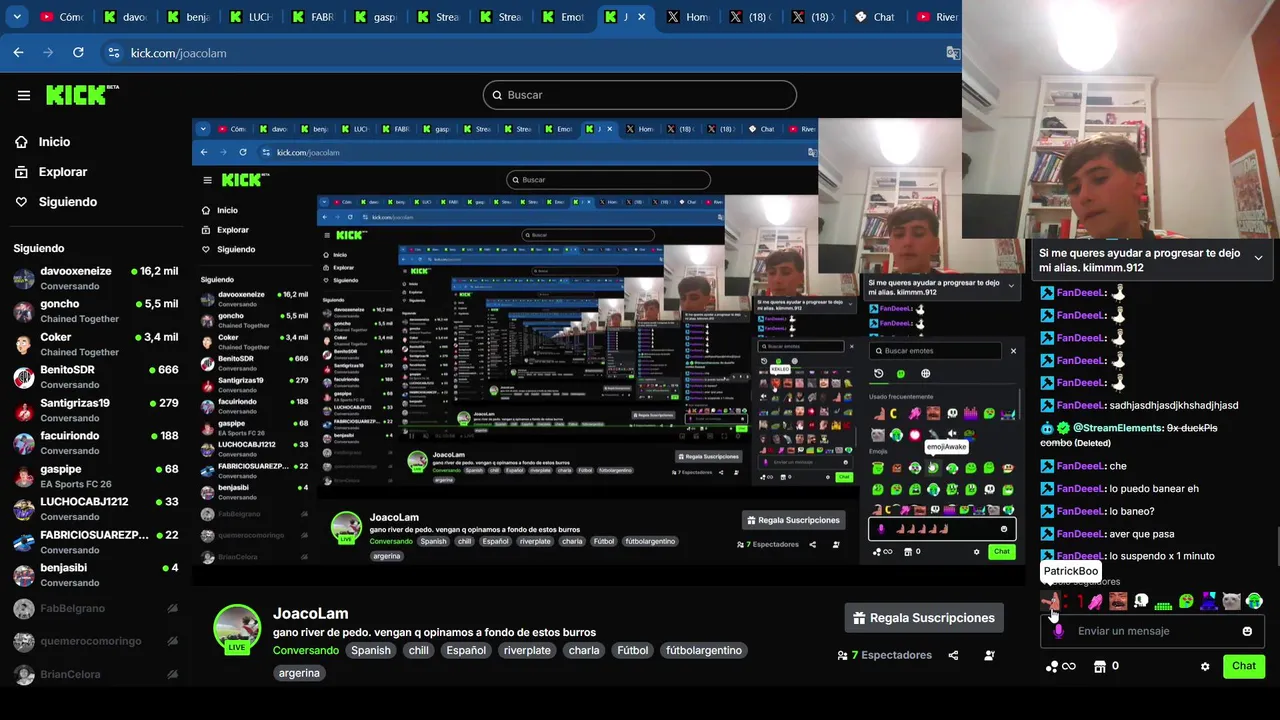Reload the page
This screenshot has width=1280, height=720.
click(x=78, y=53)
